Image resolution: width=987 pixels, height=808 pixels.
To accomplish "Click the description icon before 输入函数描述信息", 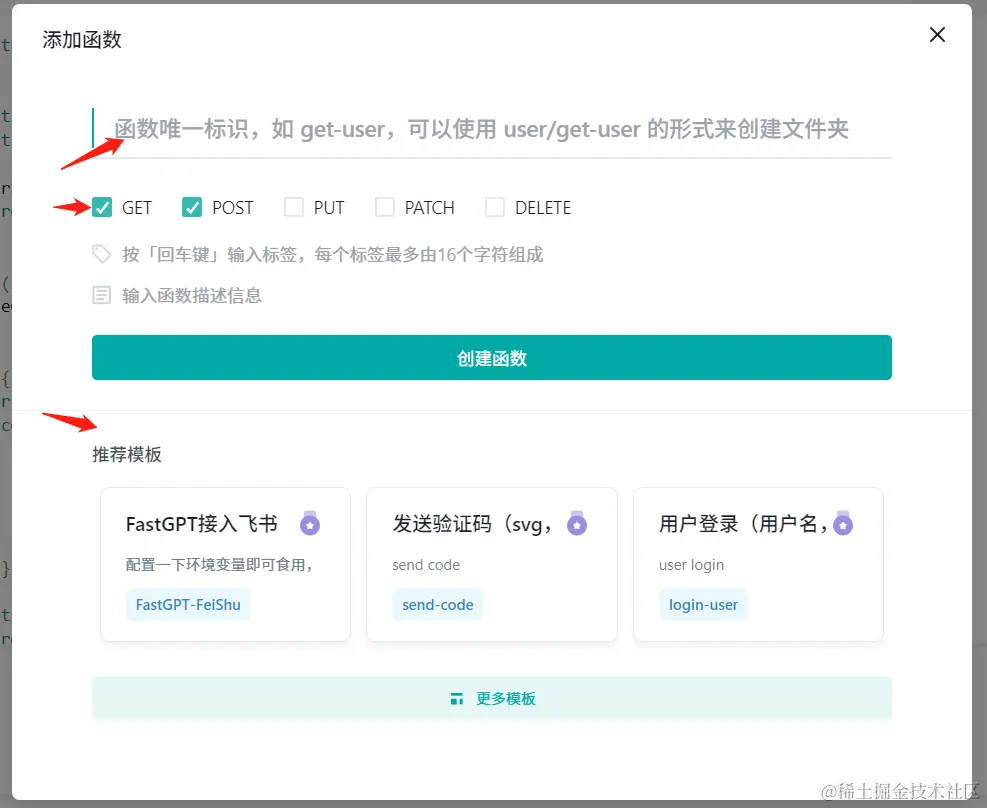I will pyautogui.click(x=101, y=295).
